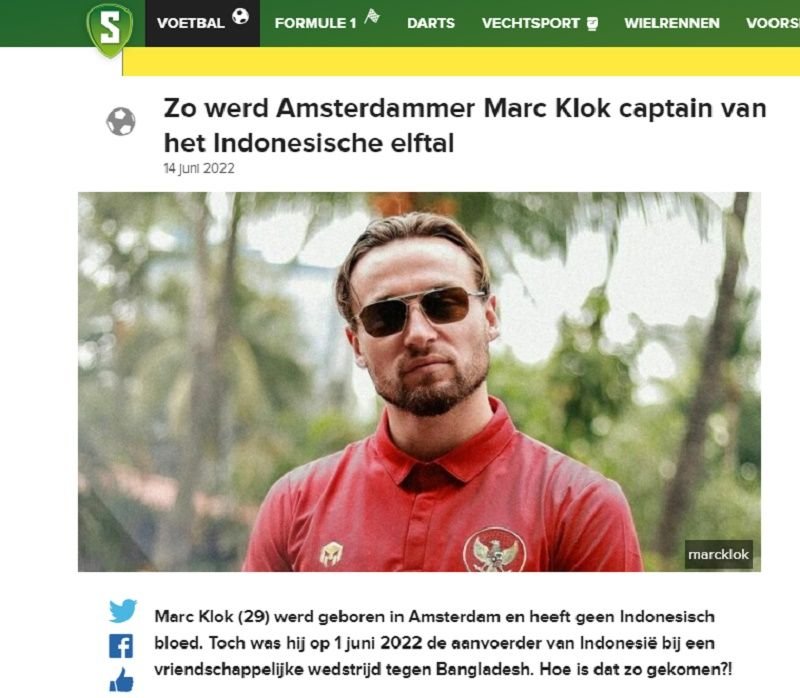Viewport: 800px width, 698px height.
Task: Click the soccer ball icon next to Voetbal
Action: click(x=240, y=16)
